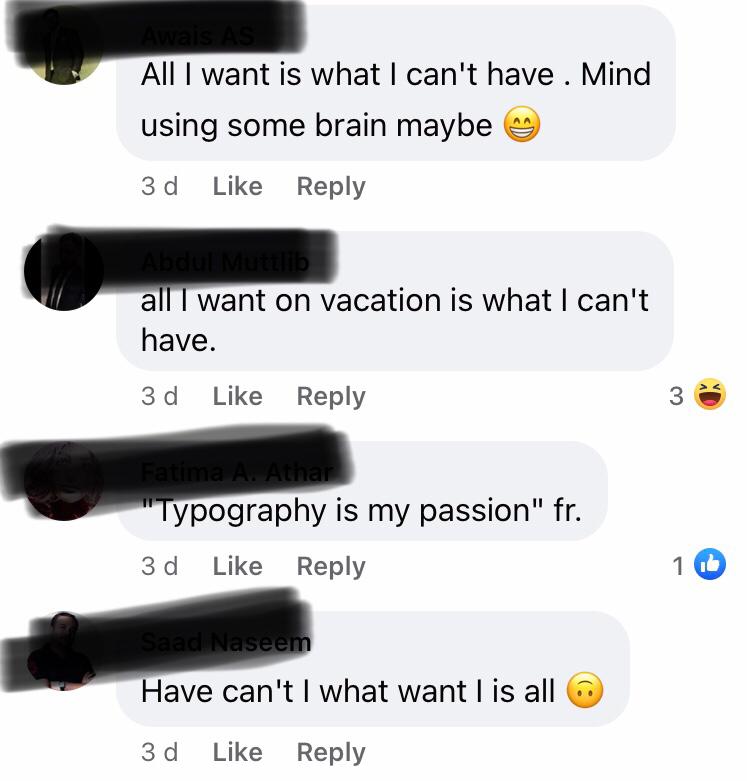Reply to the 'Mind using some brain' comment

click(331, 187)
